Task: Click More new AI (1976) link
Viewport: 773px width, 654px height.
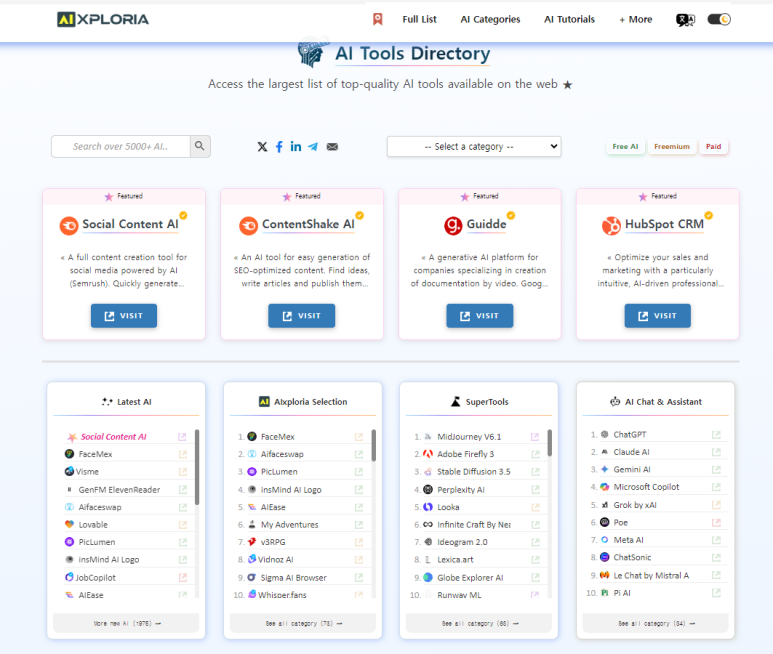Action: 126,623
